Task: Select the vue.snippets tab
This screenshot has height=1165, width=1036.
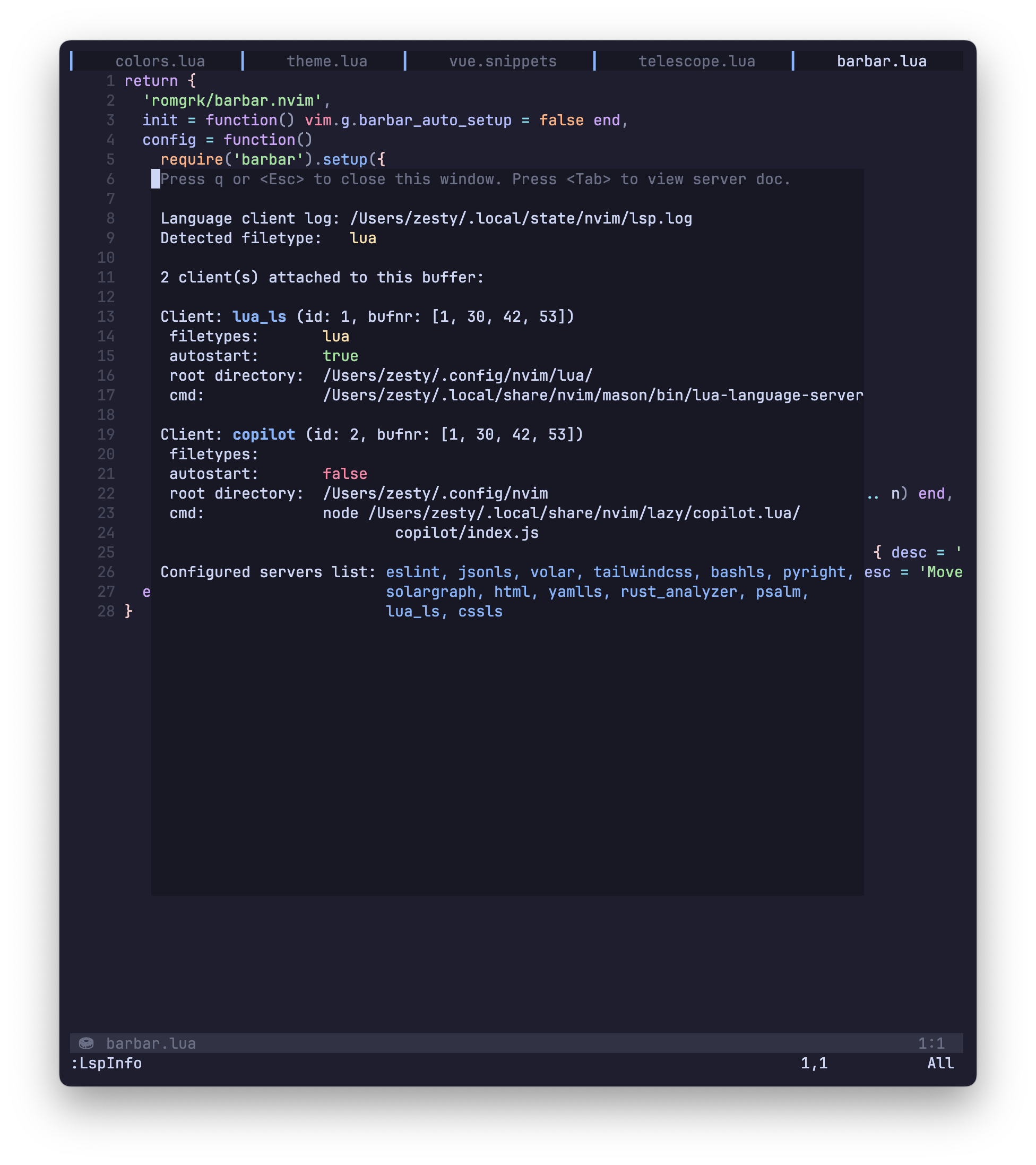Action: tap(502, 61)
